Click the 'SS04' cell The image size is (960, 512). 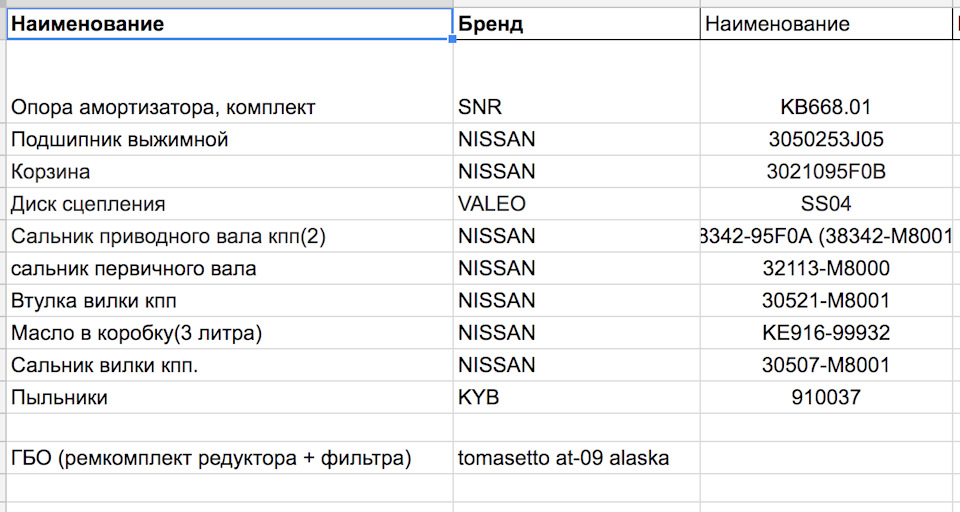pos(826,204)
